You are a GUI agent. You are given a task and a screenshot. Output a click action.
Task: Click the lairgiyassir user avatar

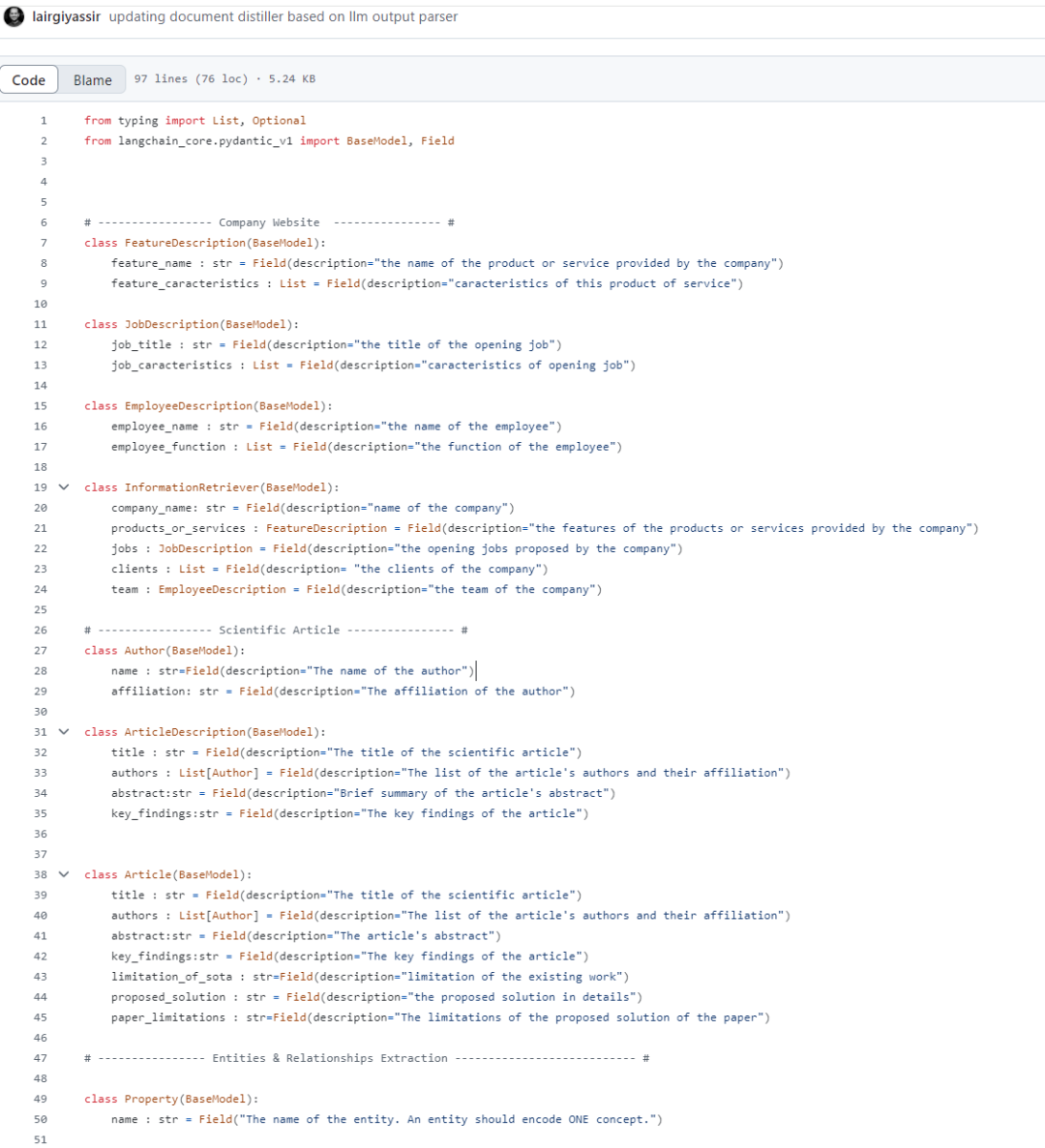15,16
